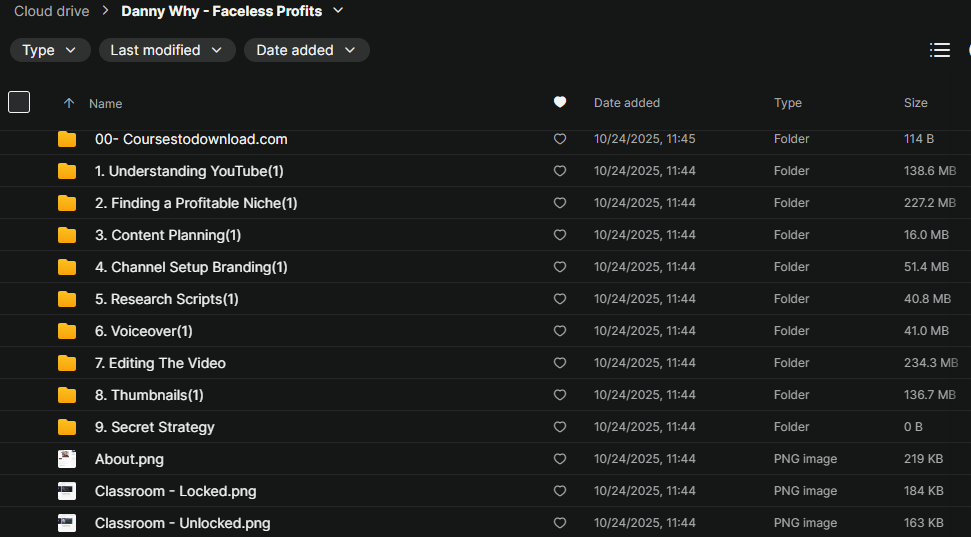Open the Last modified filter dropdown
The image size is (971, 537).
coord(167,50)
